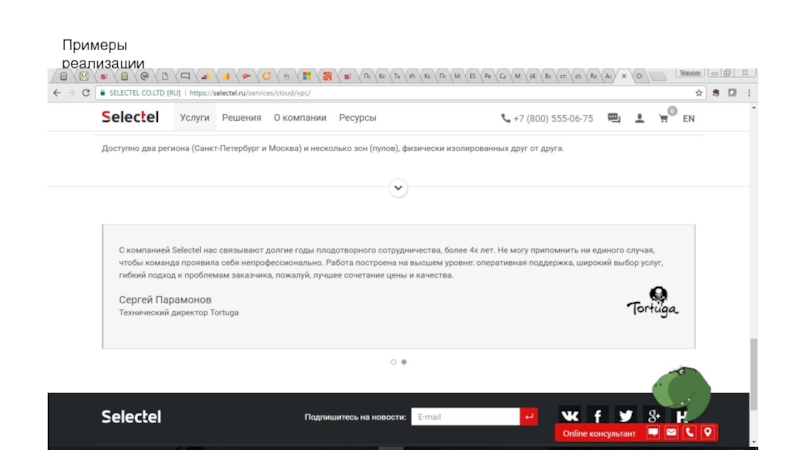Open consultant phone callback icon
Viewport: 800px width, 450px height.
tap(689, 433)
